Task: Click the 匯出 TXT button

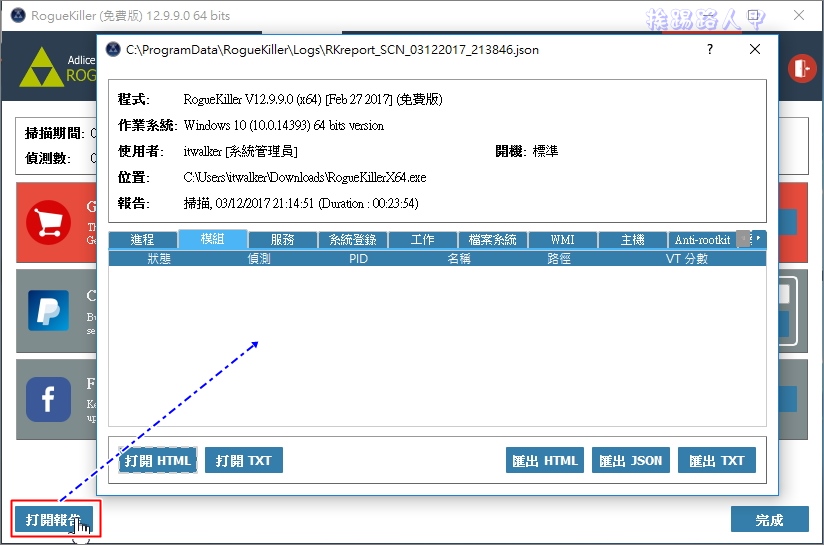Action: (717, 460)
